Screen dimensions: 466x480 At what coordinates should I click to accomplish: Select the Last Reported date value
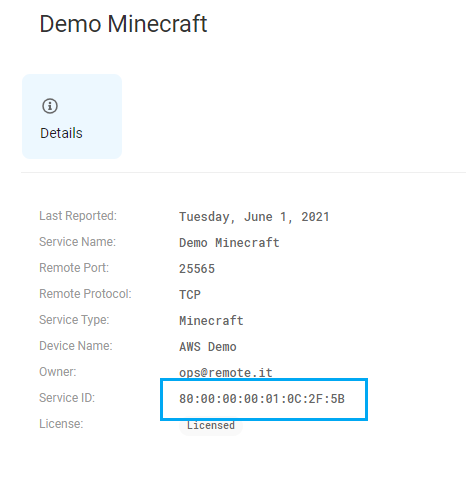tap(254, 217)
